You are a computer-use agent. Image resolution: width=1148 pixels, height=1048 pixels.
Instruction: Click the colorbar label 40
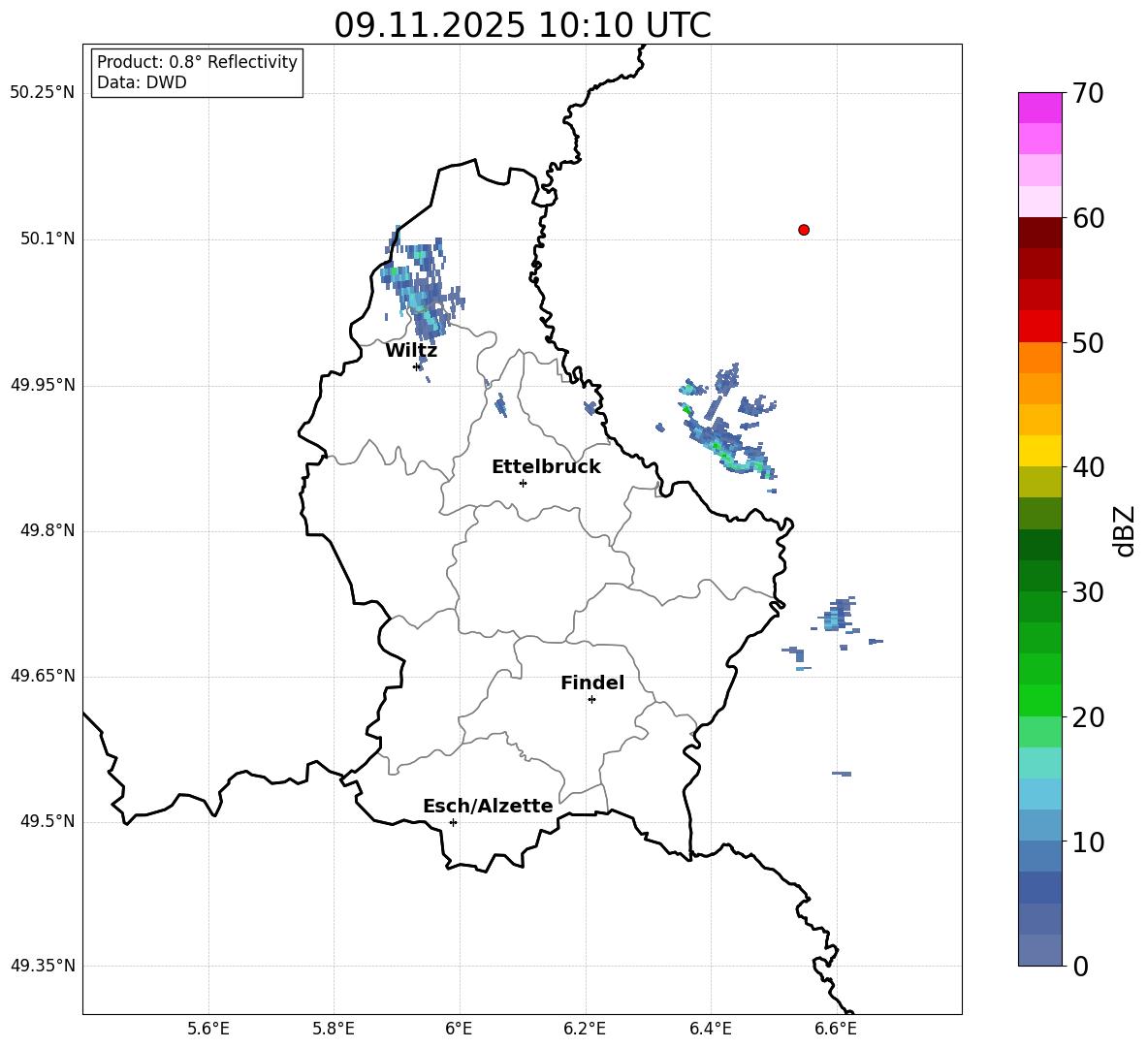(x=1088, y=467)
